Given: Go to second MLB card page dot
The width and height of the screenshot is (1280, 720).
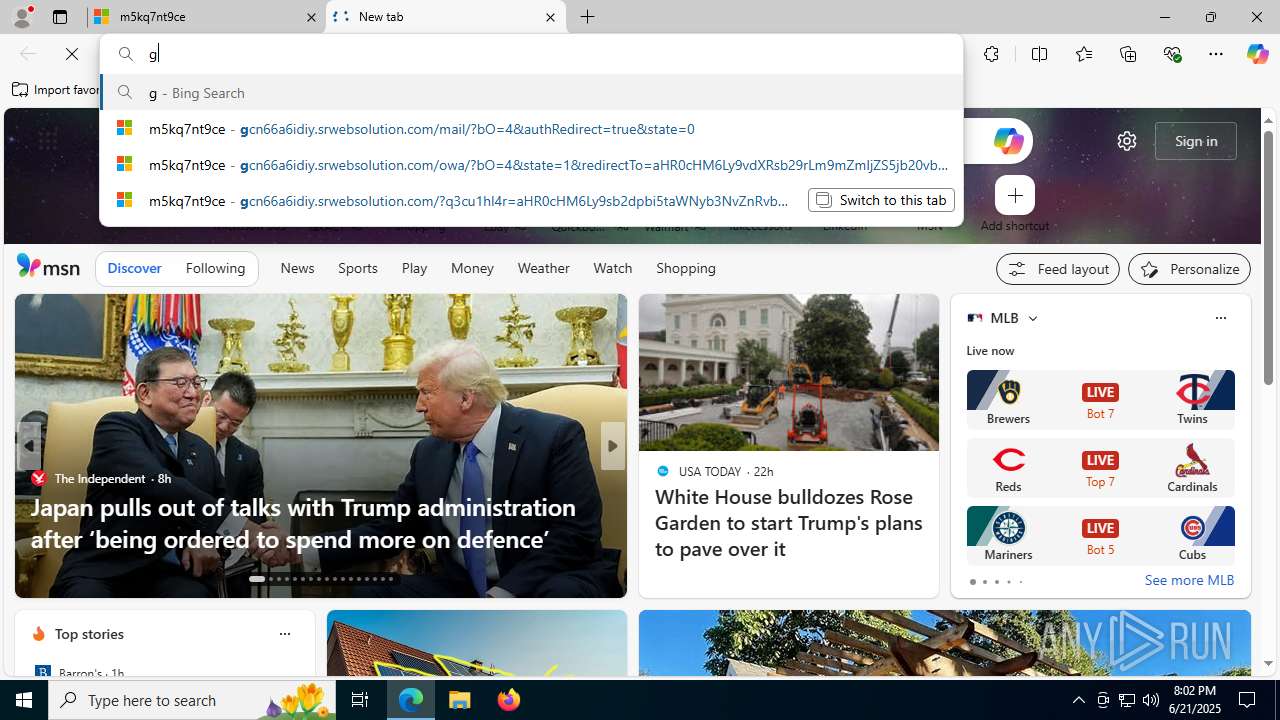Looking at the screenshot, I should [x=984, y=582].
